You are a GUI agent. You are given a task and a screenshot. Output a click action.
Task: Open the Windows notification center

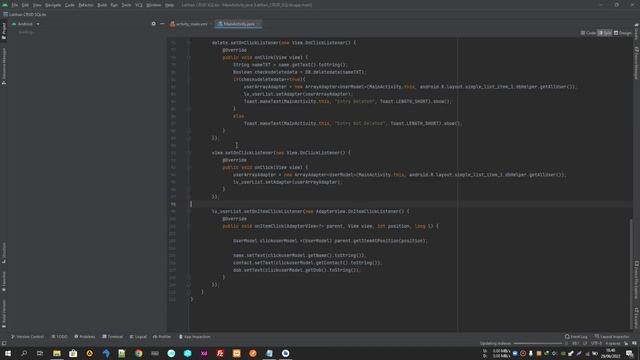[x=630, y=353]
